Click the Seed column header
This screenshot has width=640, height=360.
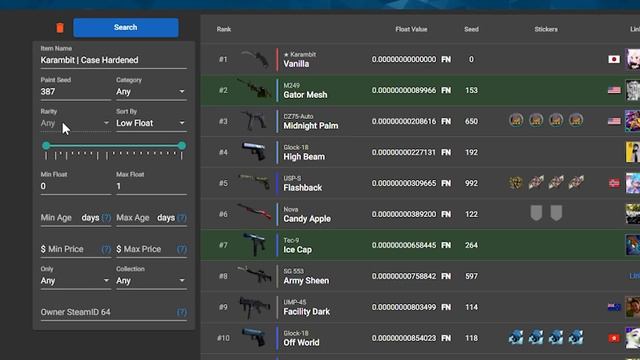pyautogui.click(x=471, y=29)
